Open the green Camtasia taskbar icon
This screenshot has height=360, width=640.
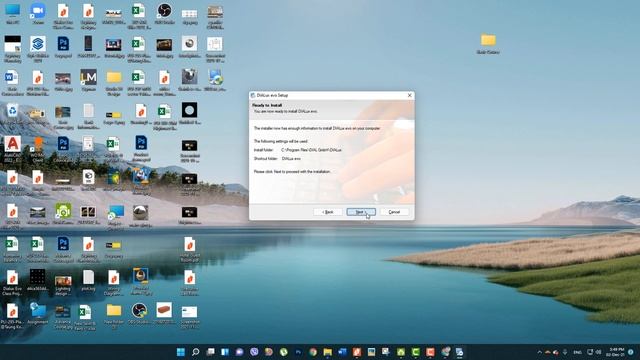(x=416, y=352)
